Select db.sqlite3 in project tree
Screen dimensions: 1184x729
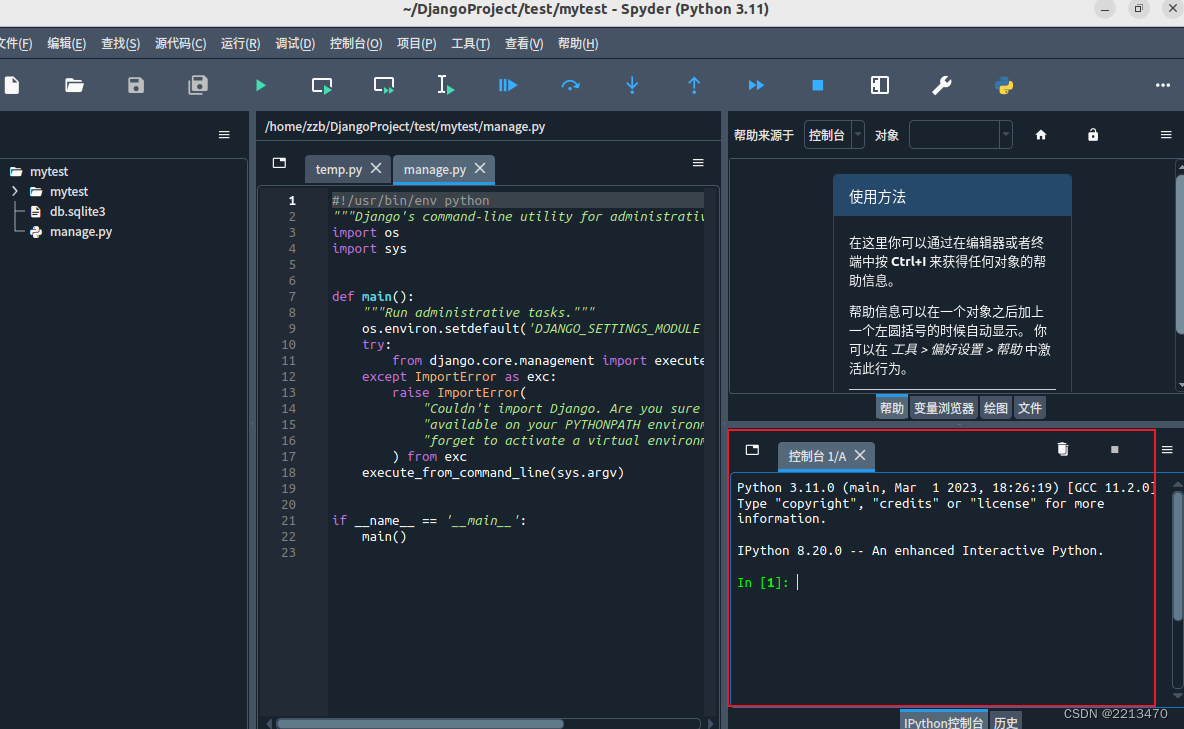(77, 212)
